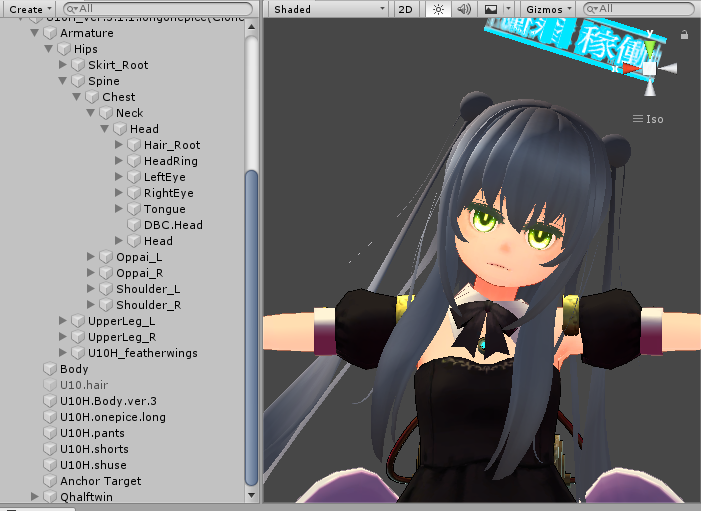The width and height of the screenshot is (701, 511).
Task: Toggle scene effects image icon
Action: pyautogui.click(x=491, y=9)
